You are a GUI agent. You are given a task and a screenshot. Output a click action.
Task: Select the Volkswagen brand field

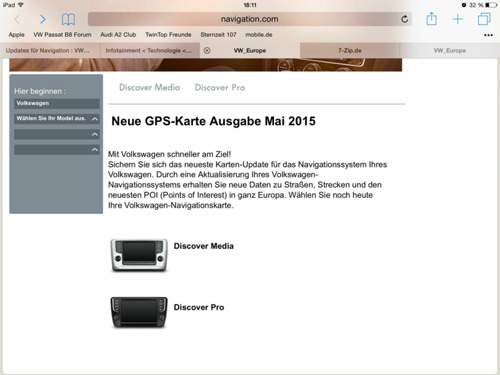tap(57, 103)
